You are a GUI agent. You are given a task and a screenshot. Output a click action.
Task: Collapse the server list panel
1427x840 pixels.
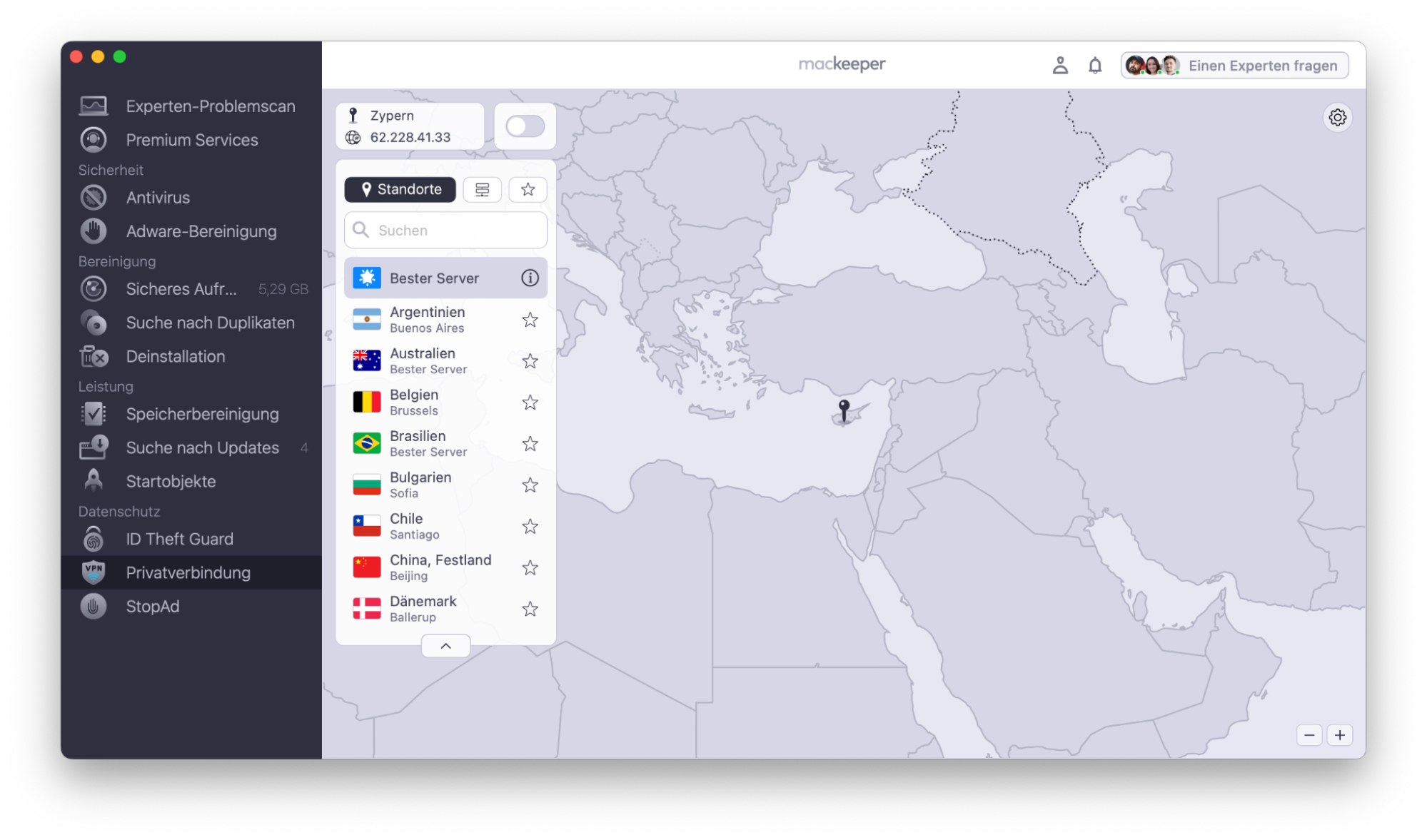pos(445,645)
